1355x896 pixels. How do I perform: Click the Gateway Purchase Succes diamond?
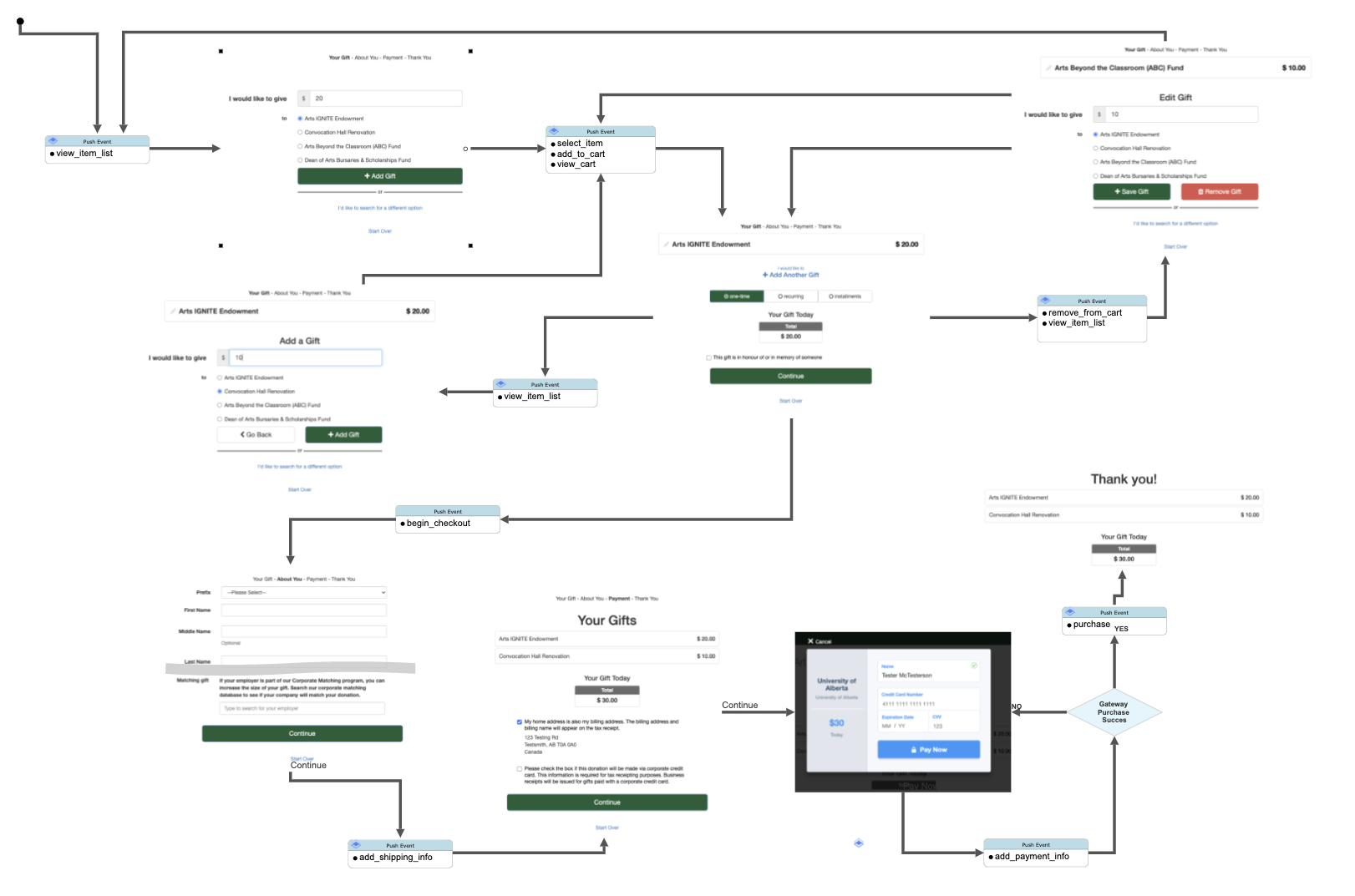point(1114,712)
